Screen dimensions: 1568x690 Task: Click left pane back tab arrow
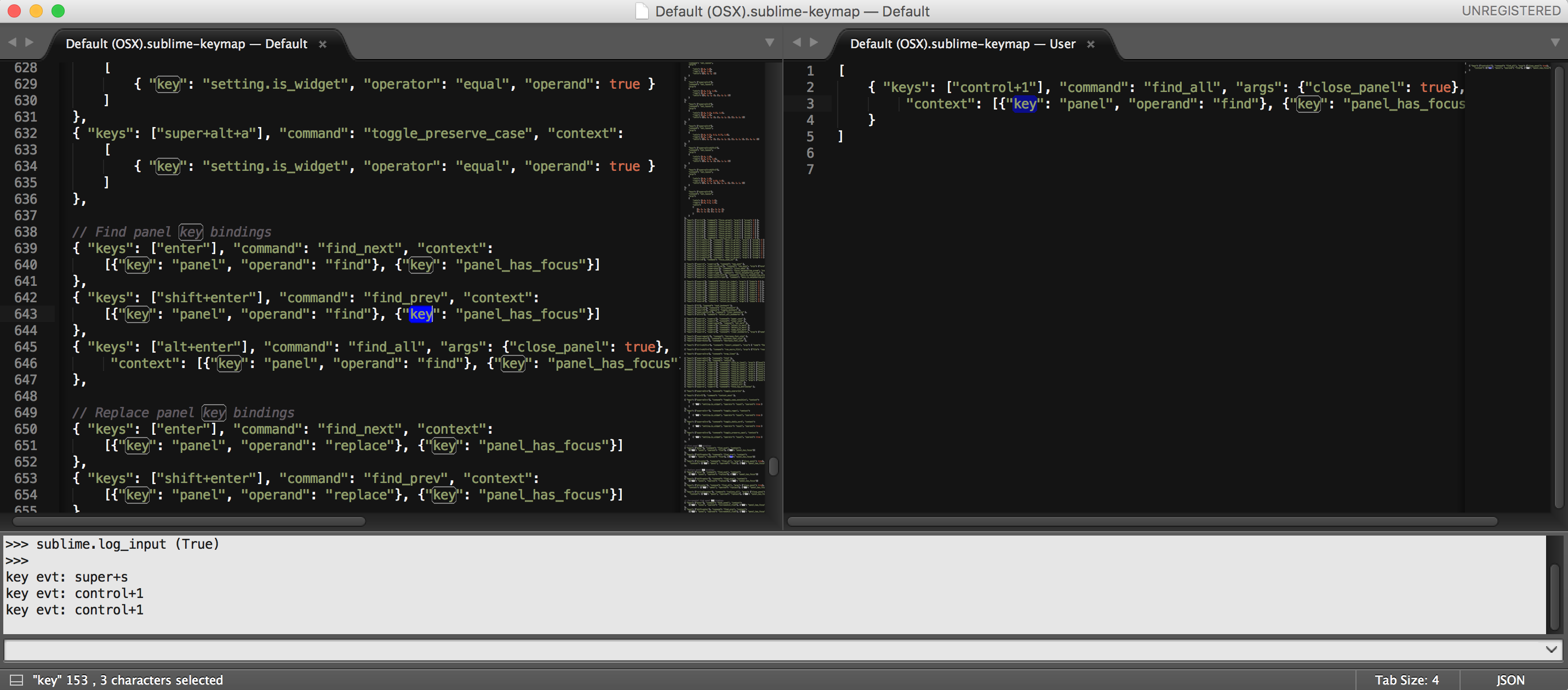12,42
